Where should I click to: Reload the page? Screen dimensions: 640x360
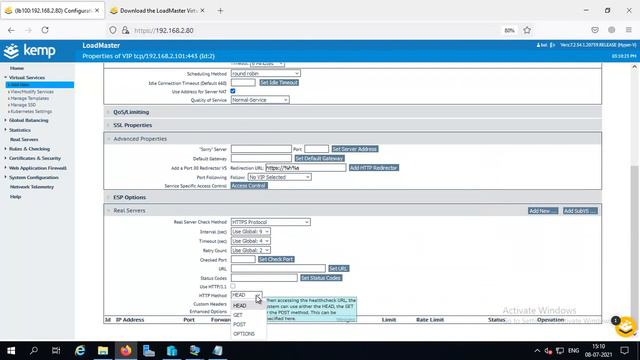pos(45,30)
